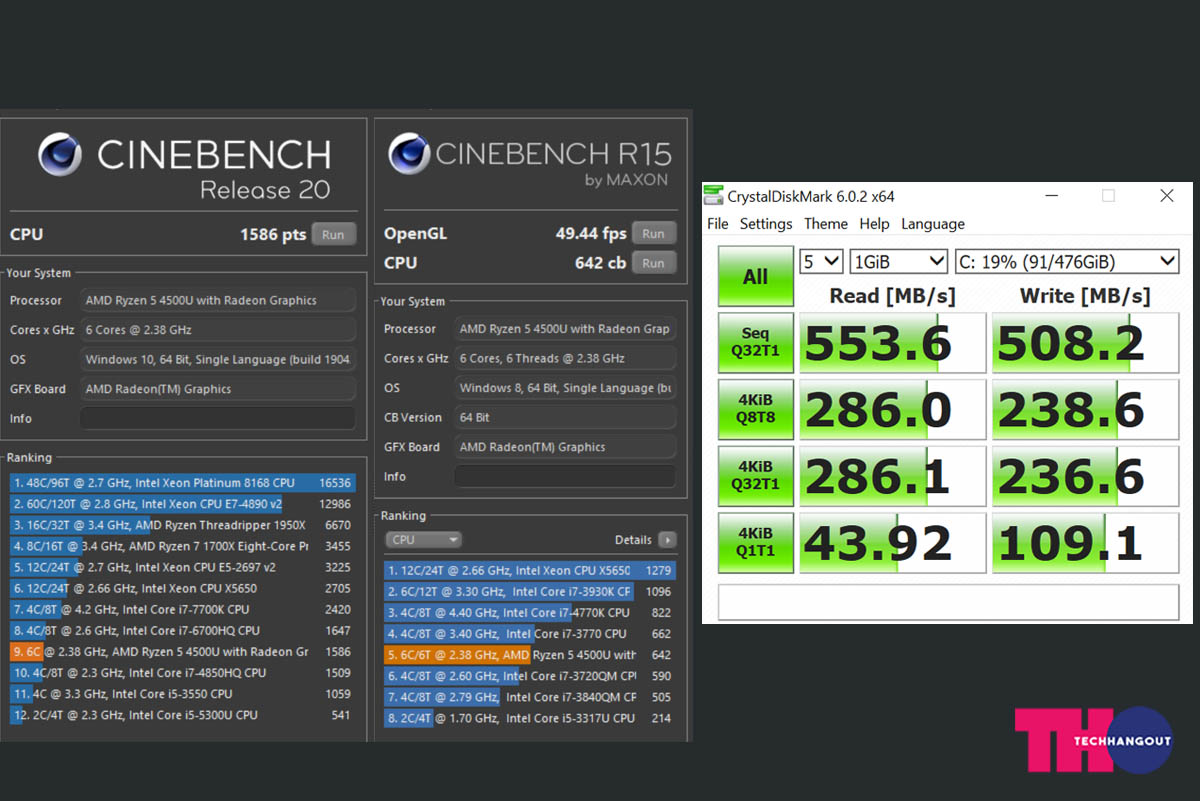Open the test count dropdown showing 5
The image size is (1200, 801).
coord(822,262)
